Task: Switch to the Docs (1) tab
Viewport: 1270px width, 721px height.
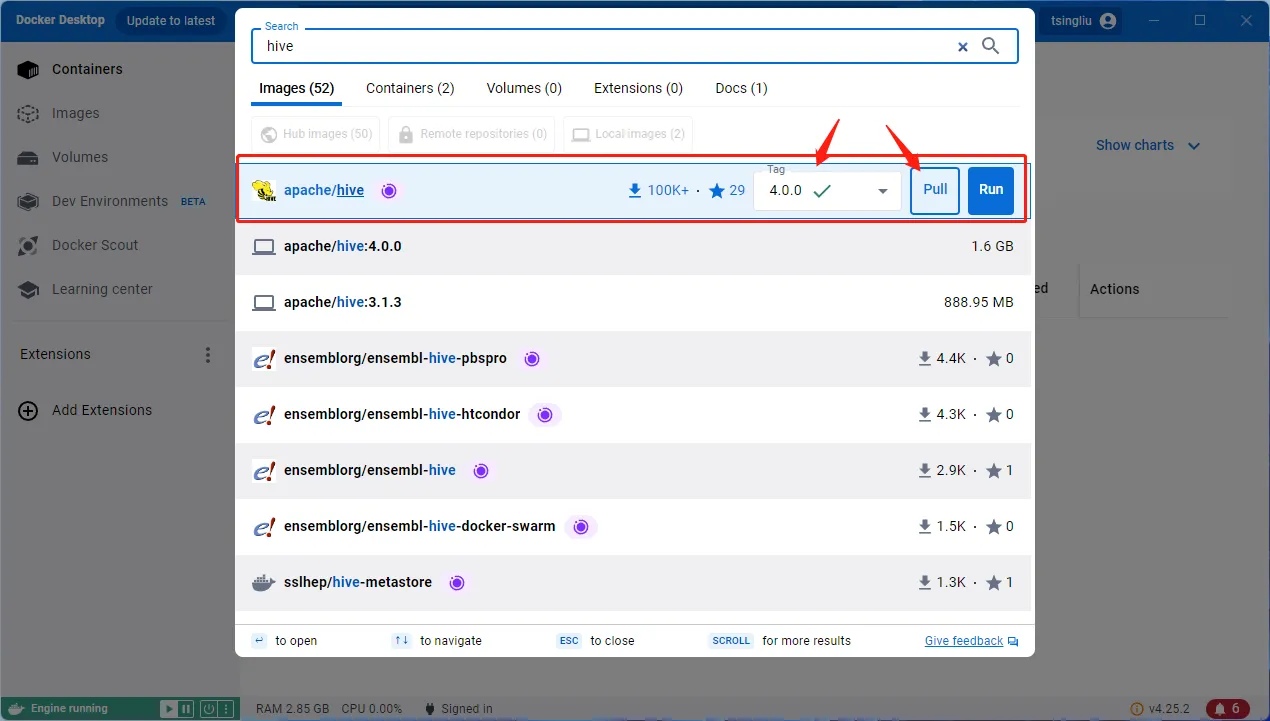Action: coord(742,88)
